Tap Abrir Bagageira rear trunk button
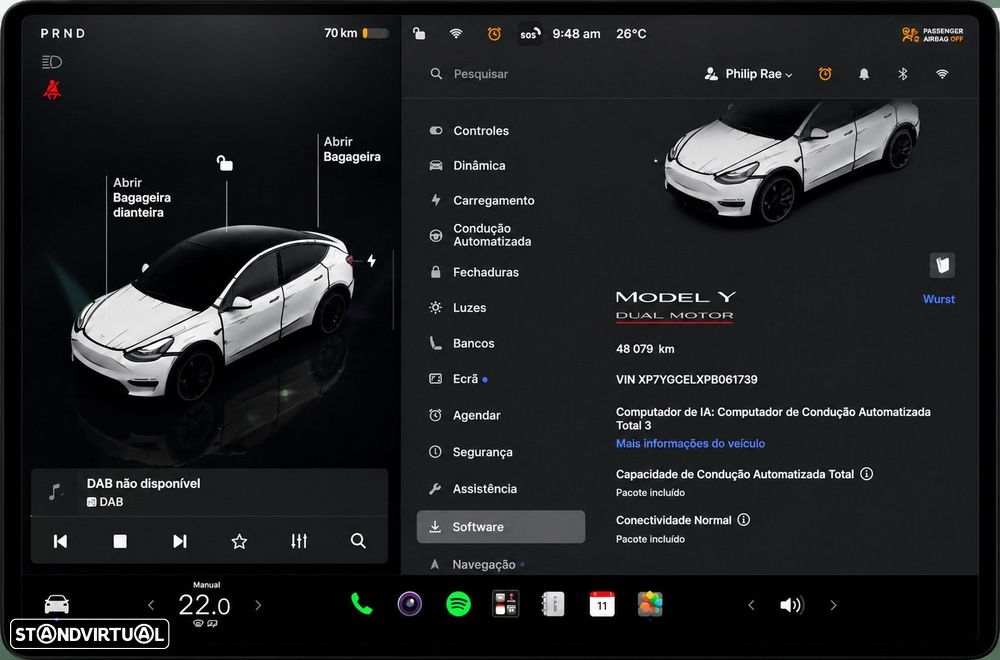The height and width of the screenshot is (660, 1000). pos(351,149)
